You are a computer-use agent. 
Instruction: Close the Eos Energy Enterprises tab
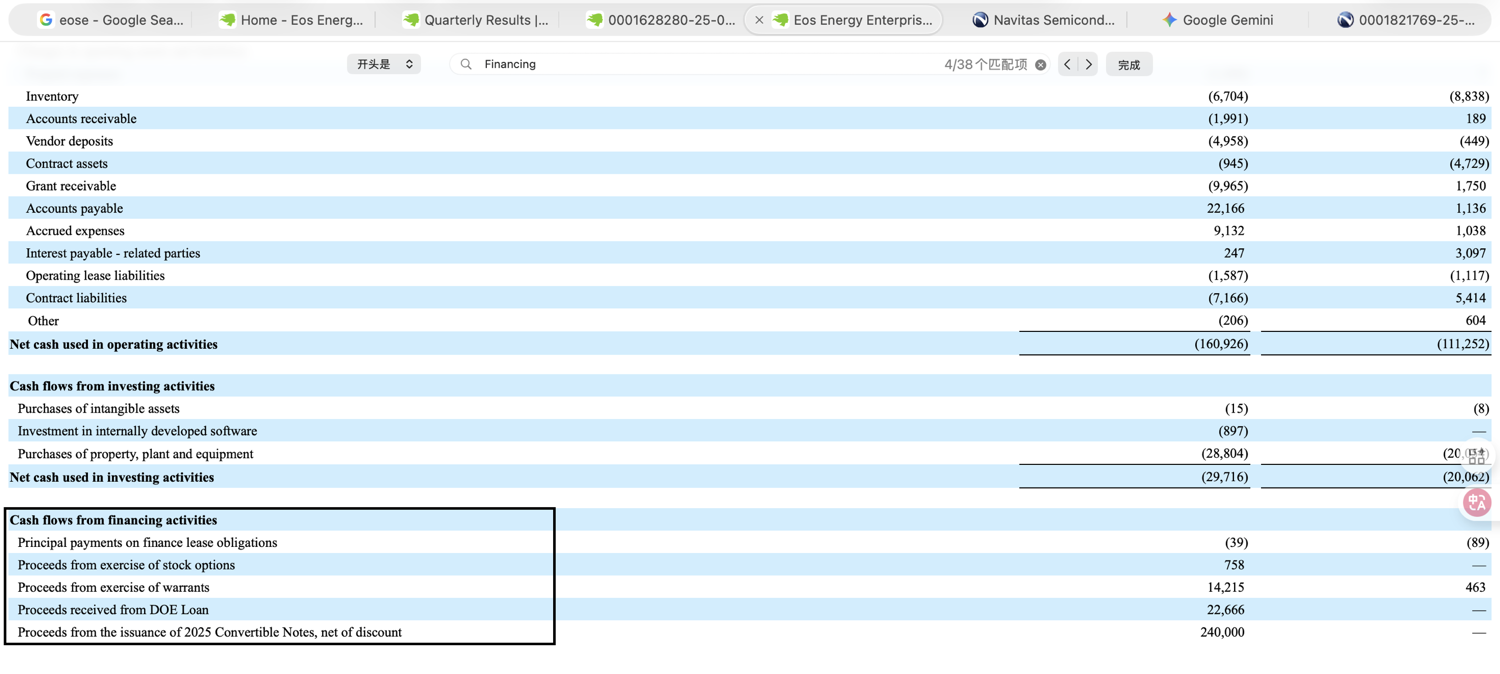pos(759,20)
